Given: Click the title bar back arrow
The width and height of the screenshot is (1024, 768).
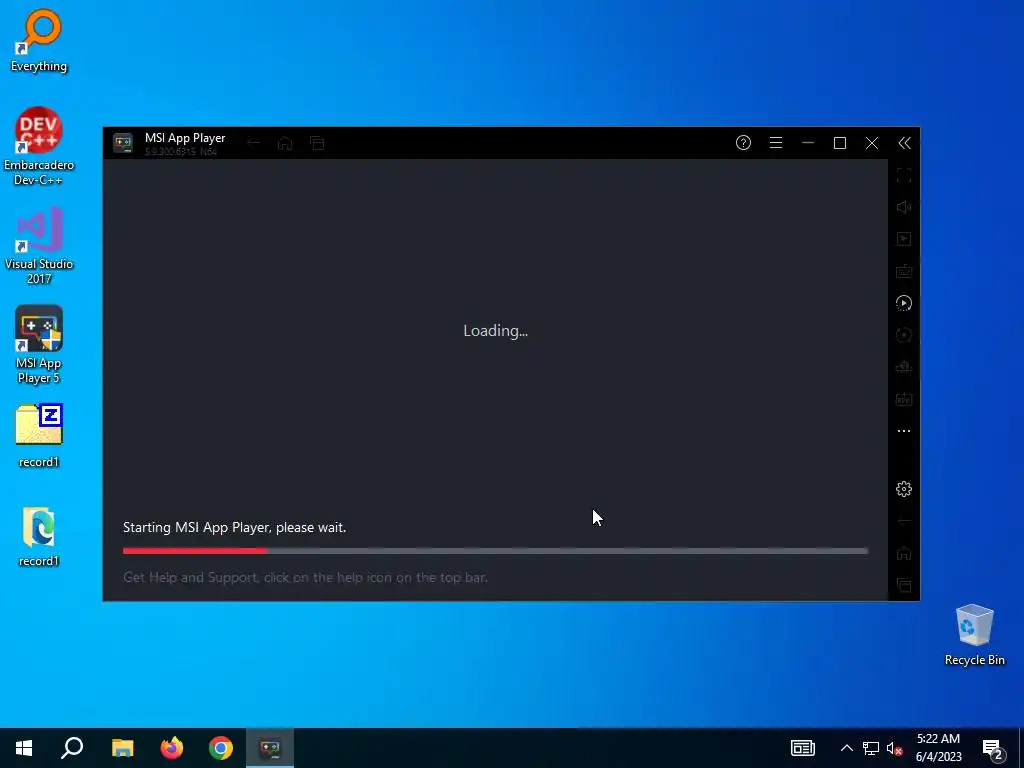Looking at the screenshot, I should pos(253,143).
